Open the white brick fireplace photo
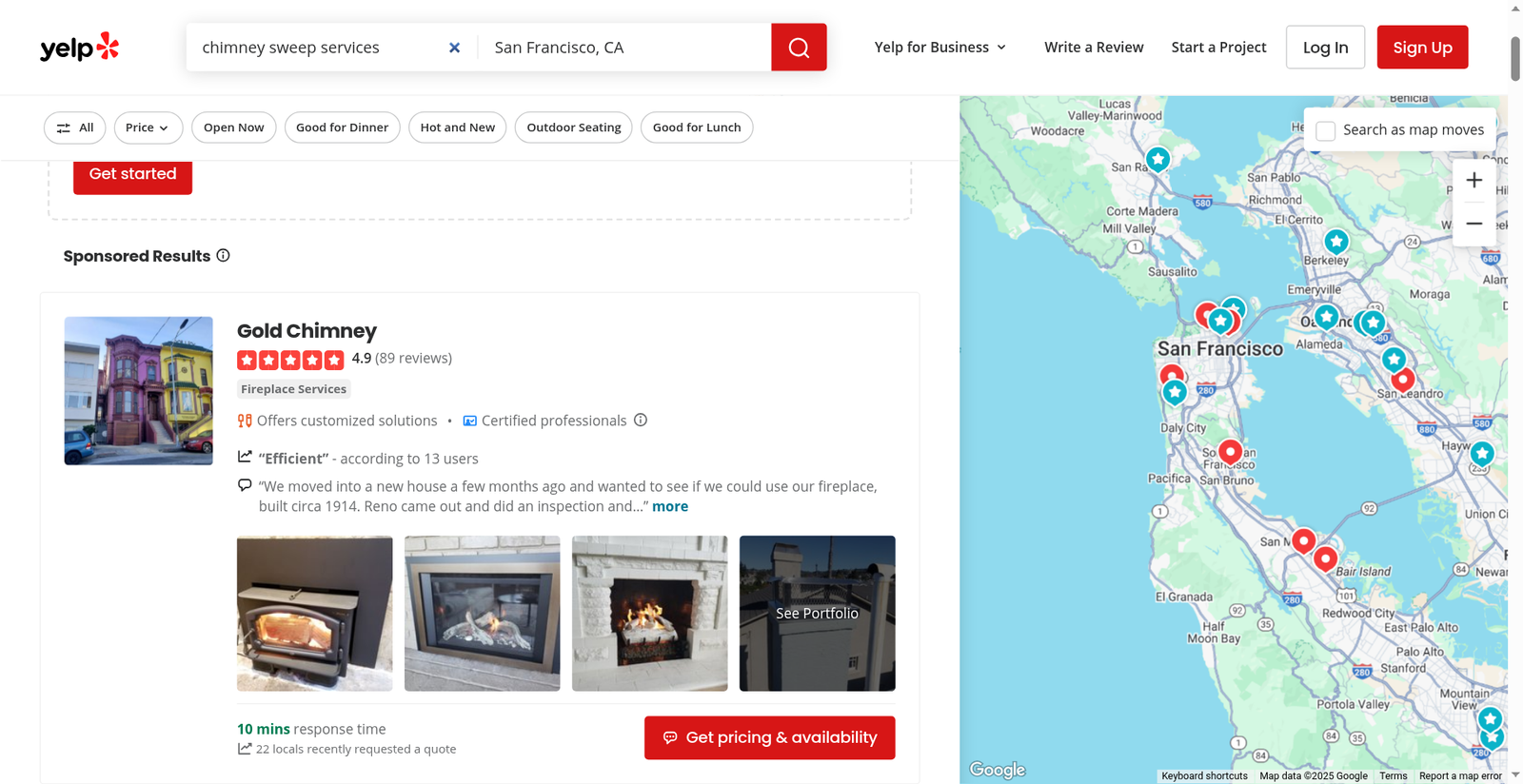 (x=650, y=614)
